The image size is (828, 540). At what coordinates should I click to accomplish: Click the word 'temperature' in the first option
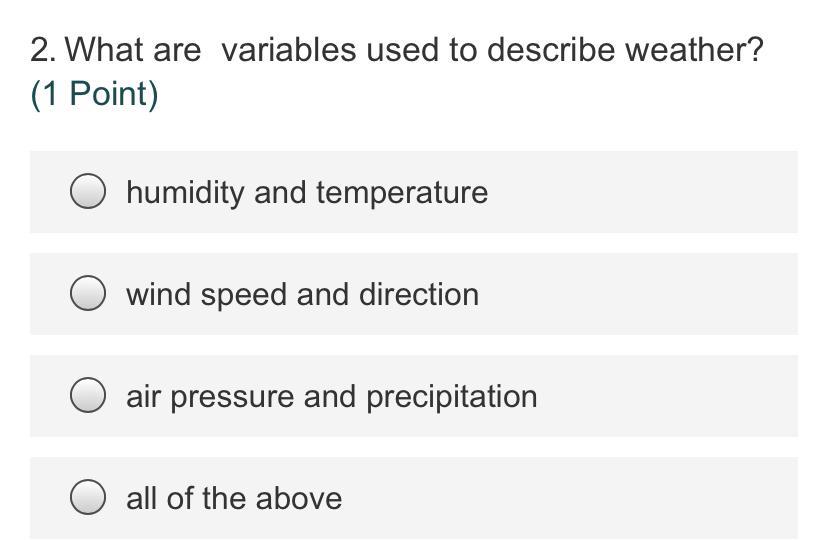point(402,192)
